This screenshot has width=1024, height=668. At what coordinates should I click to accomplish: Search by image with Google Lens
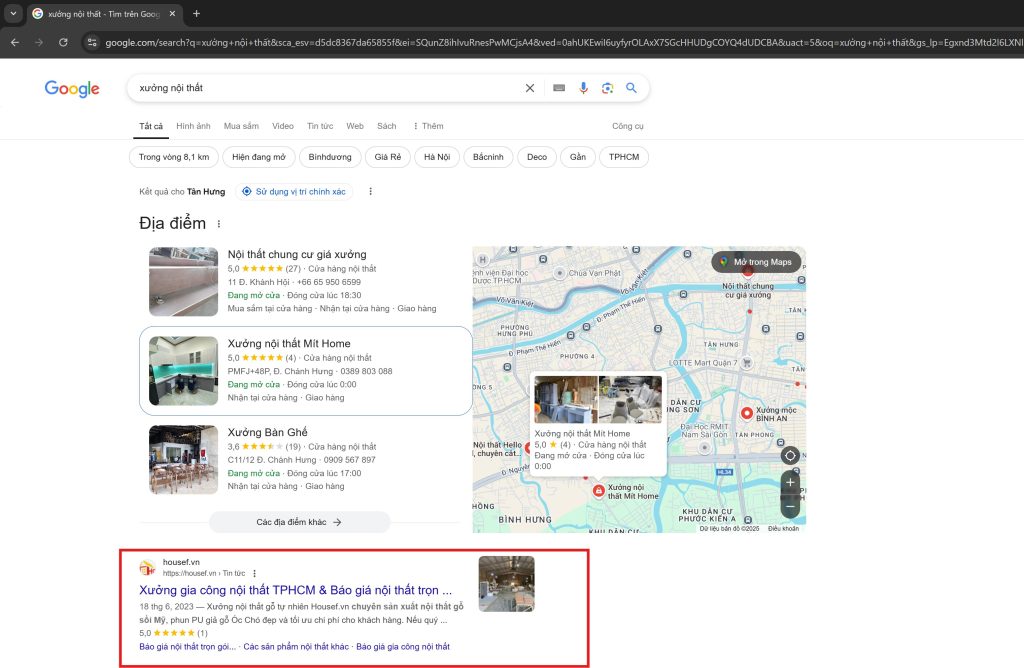pyautogui.click(x=607, y=88)
